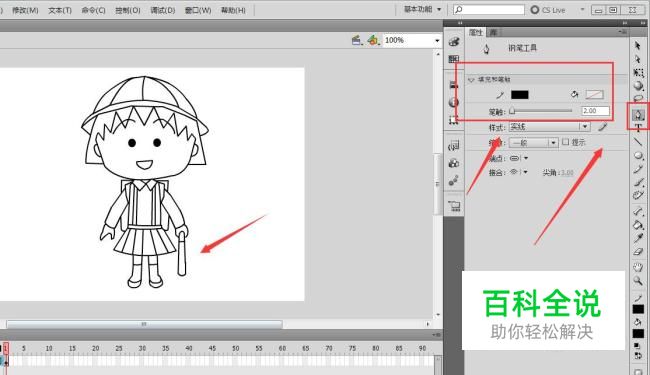Click the edit stroke style pencil icon
The width and height of the screenshot is (650, 375).
tap(603, 127)
